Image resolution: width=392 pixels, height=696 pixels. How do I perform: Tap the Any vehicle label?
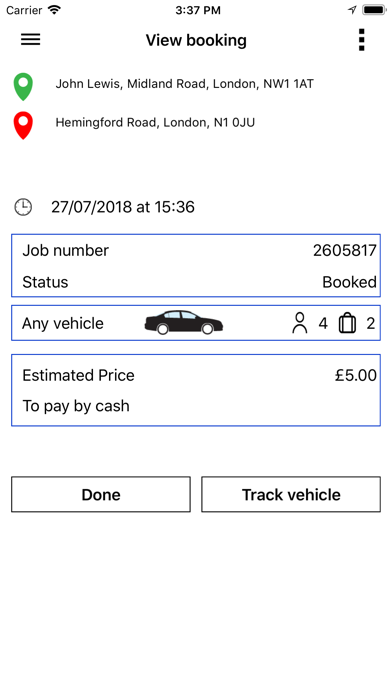coord(63,324)
